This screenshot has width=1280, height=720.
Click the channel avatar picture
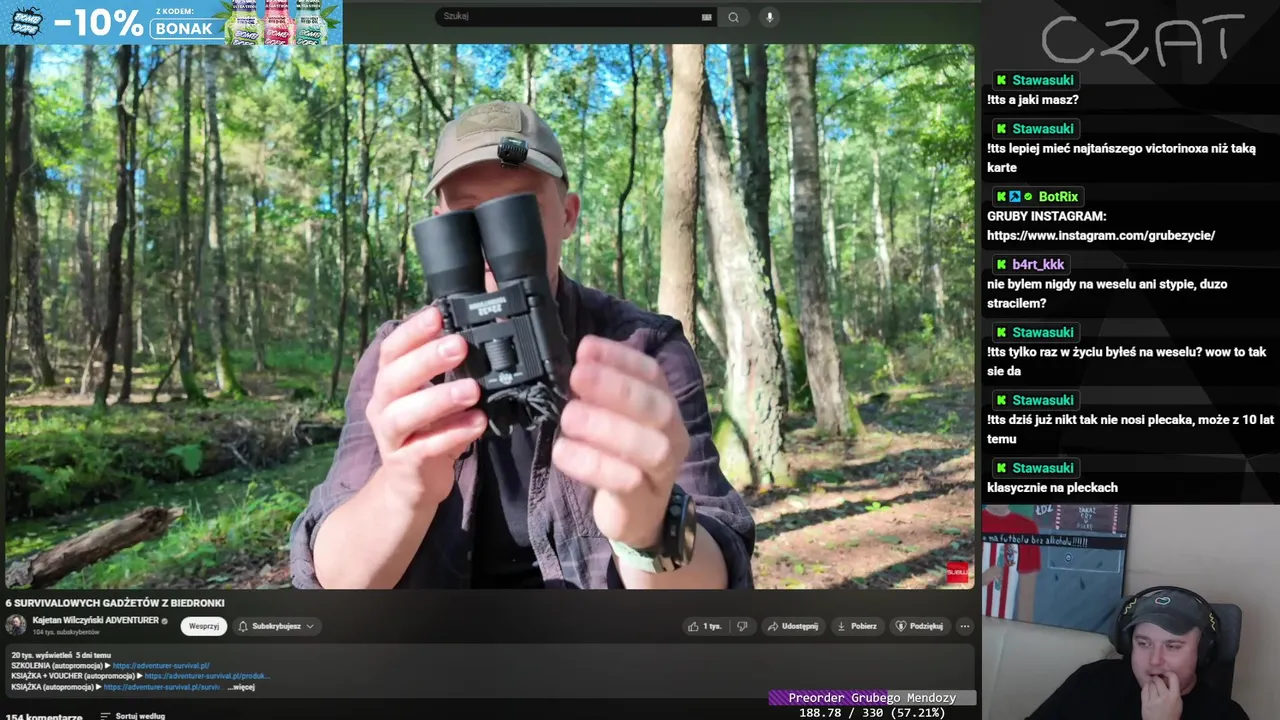coord(16,625)
